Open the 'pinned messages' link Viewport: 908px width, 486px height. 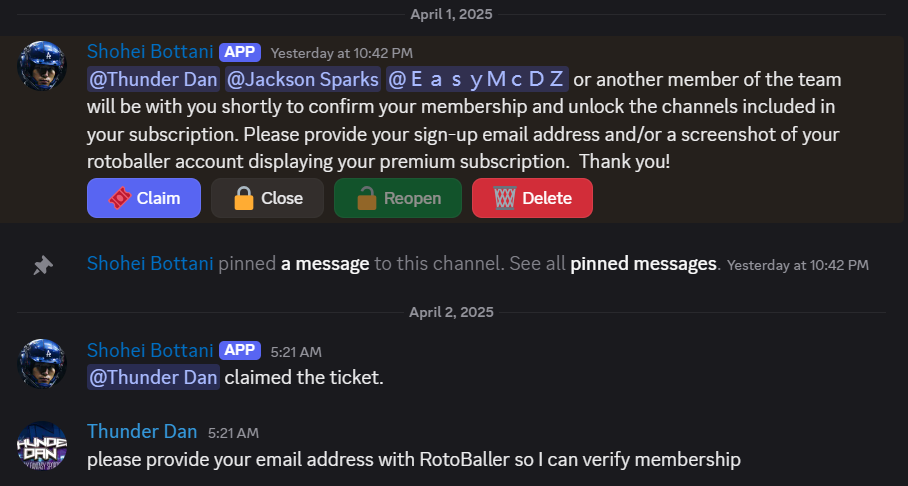643,264
